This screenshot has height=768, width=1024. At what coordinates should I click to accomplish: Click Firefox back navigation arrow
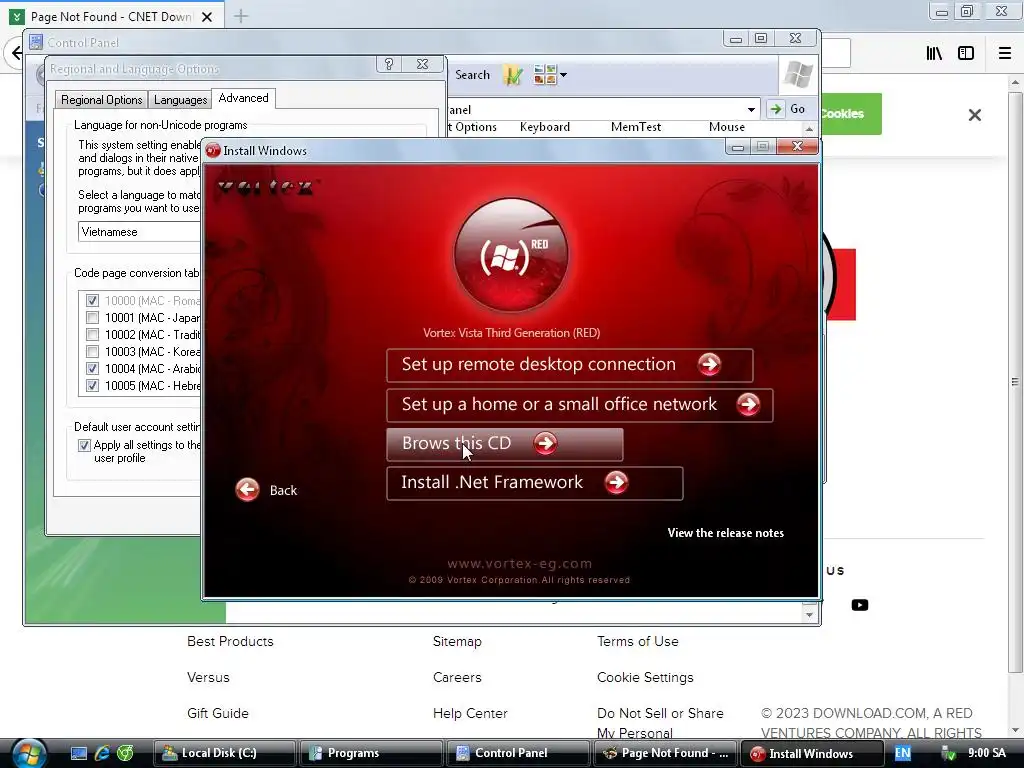pos(16,53)
